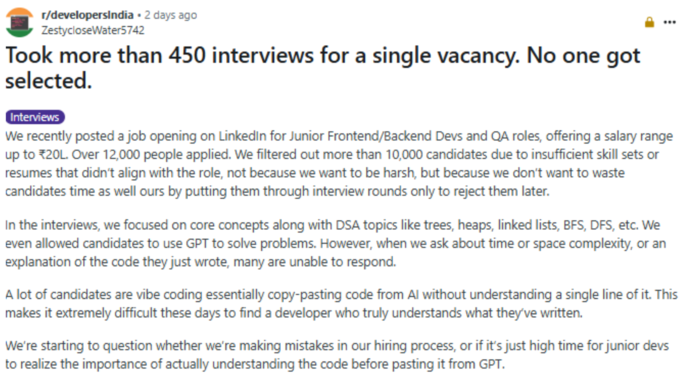The height and width of the screenshot is (383, 680).
Task: Select the paragraph about the LinkedIn job opening
Action: pos(339,164)
